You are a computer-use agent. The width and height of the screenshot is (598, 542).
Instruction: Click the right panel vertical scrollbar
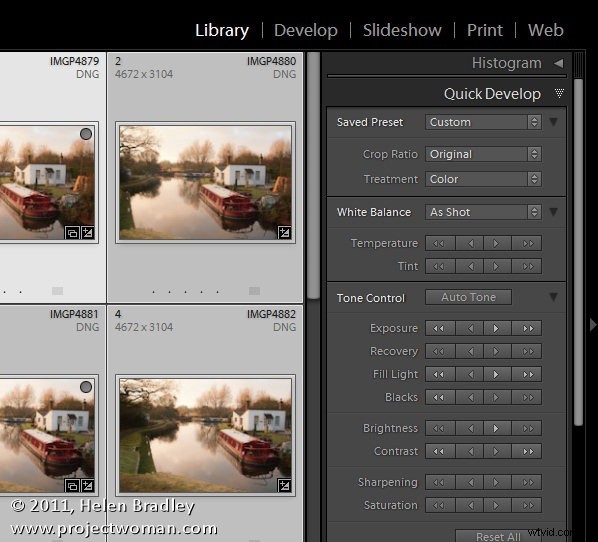click(x=578, y=252)
